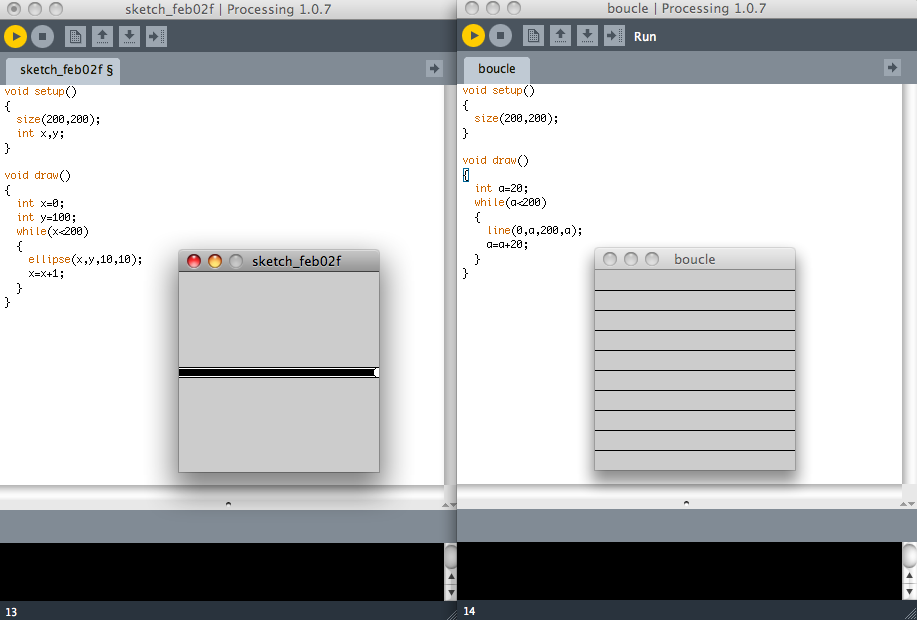The height and width of the screenshot is (620, 917).
Task: Click Export icon in sketch_feb02f toolbar
Action: tap(156, 37)
